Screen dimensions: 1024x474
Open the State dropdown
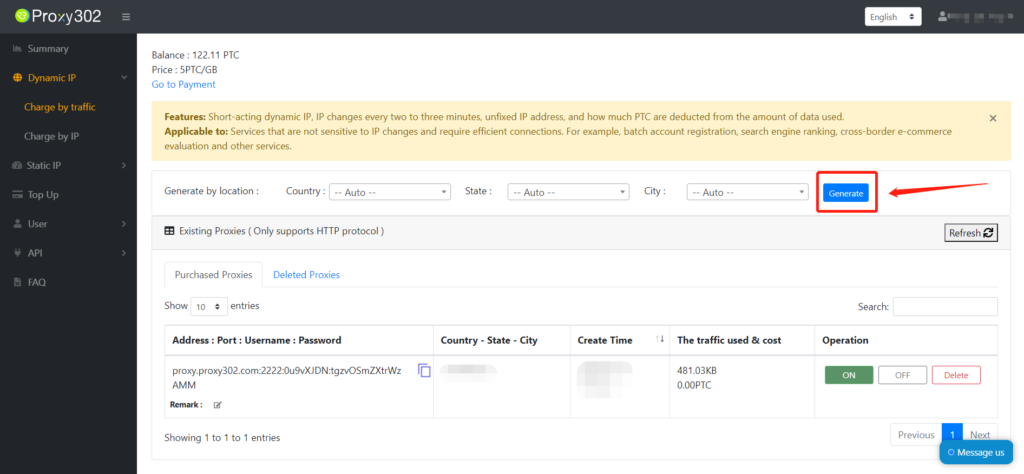568,192
